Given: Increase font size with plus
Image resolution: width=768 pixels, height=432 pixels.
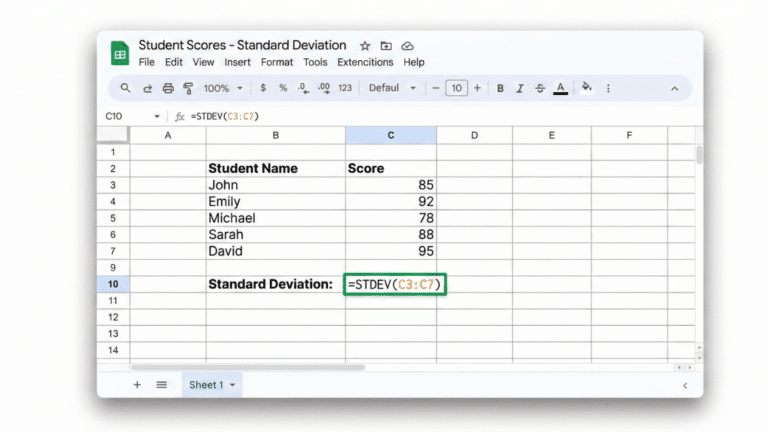Looking at the screenshot, I should point(477,88).
